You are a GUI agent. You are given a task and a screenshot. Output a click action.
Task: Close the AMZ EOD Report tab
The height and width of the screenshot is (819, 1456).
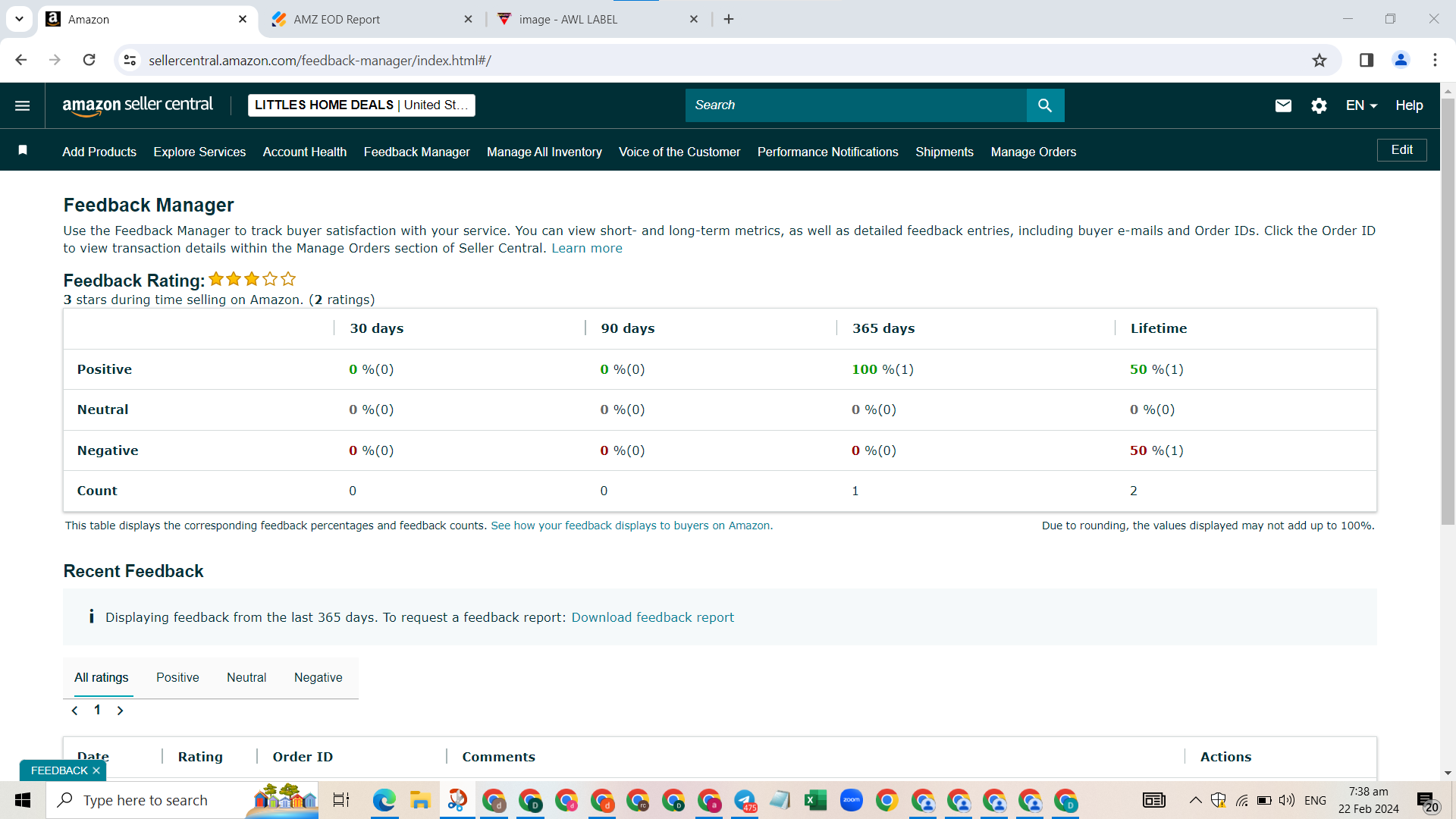tap(468, 19)
